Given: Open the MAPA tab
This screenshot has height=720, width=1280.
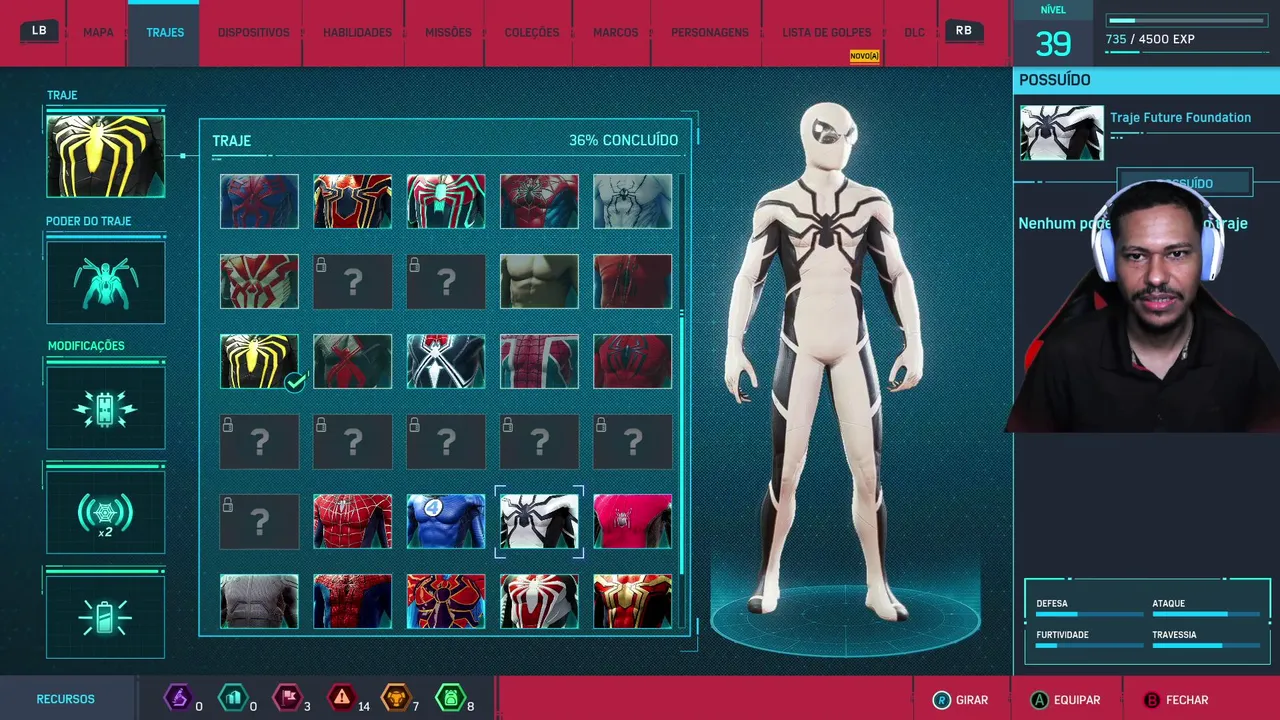Looking at the screenshot, I should [98, 32].
